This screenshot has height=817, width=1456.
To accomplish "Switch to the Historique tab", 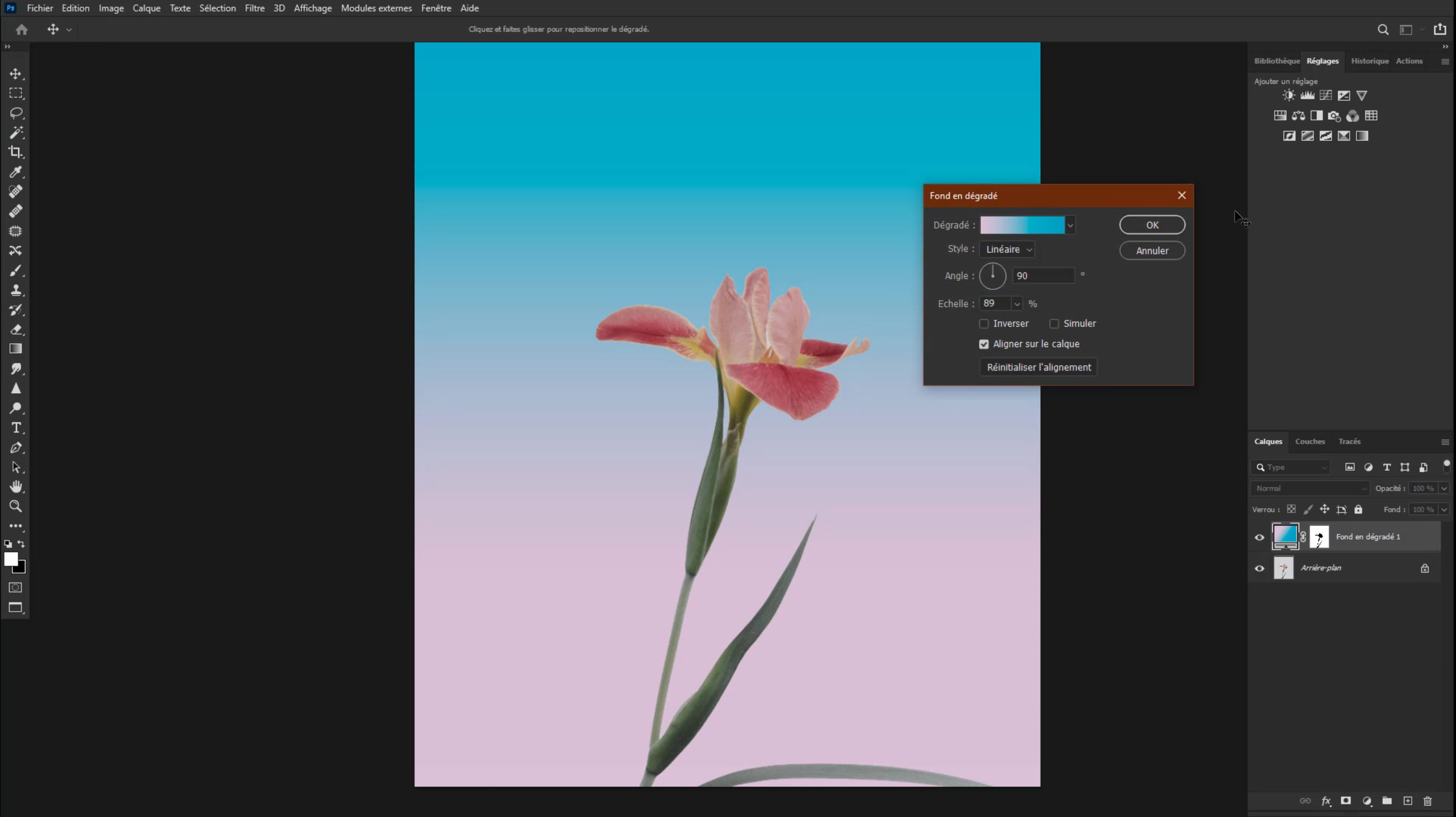I will [1370, 61].
